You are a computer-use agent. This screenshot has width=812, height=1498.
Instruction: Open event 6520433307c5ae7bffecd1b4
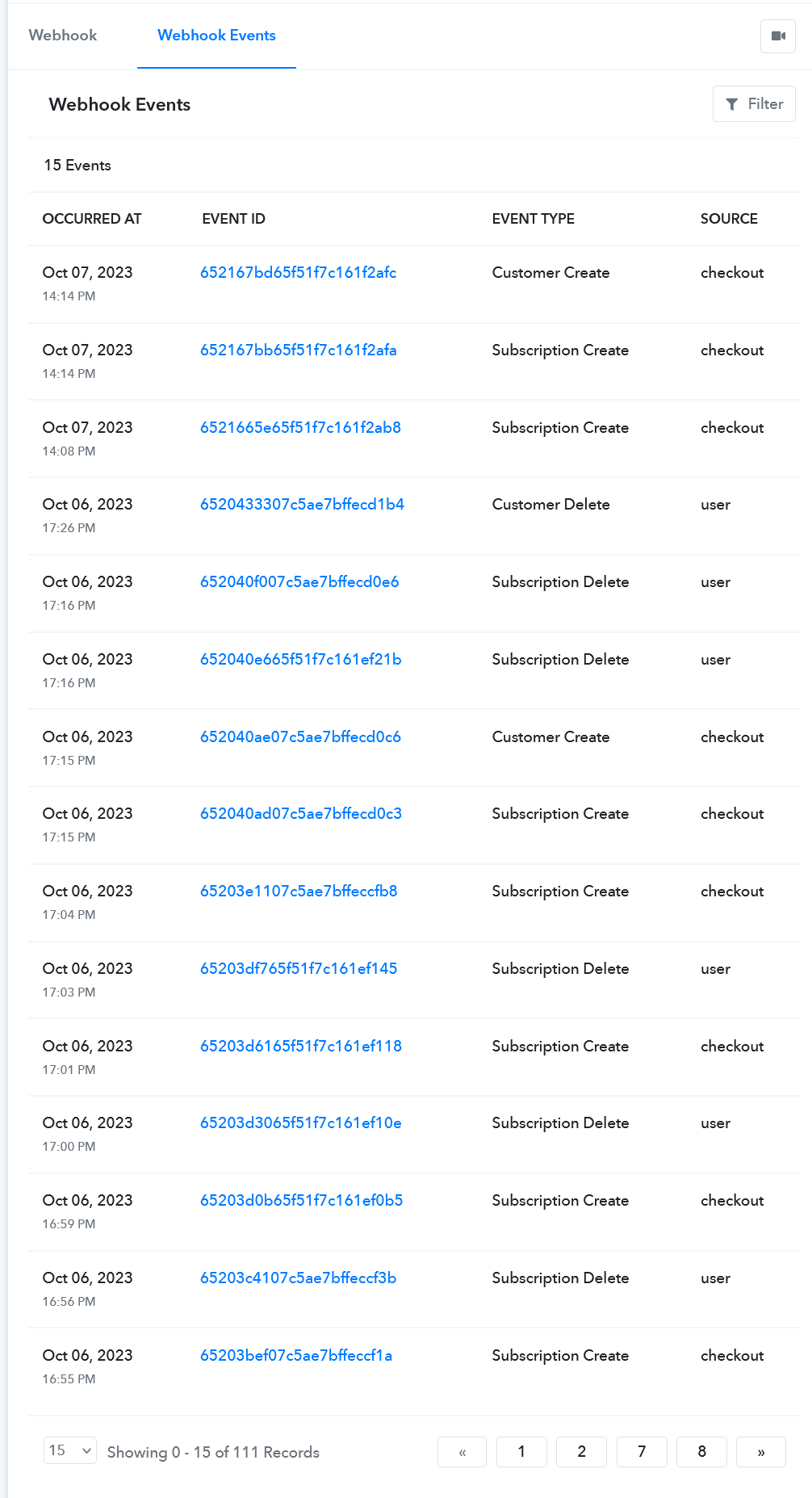(302, 505)
